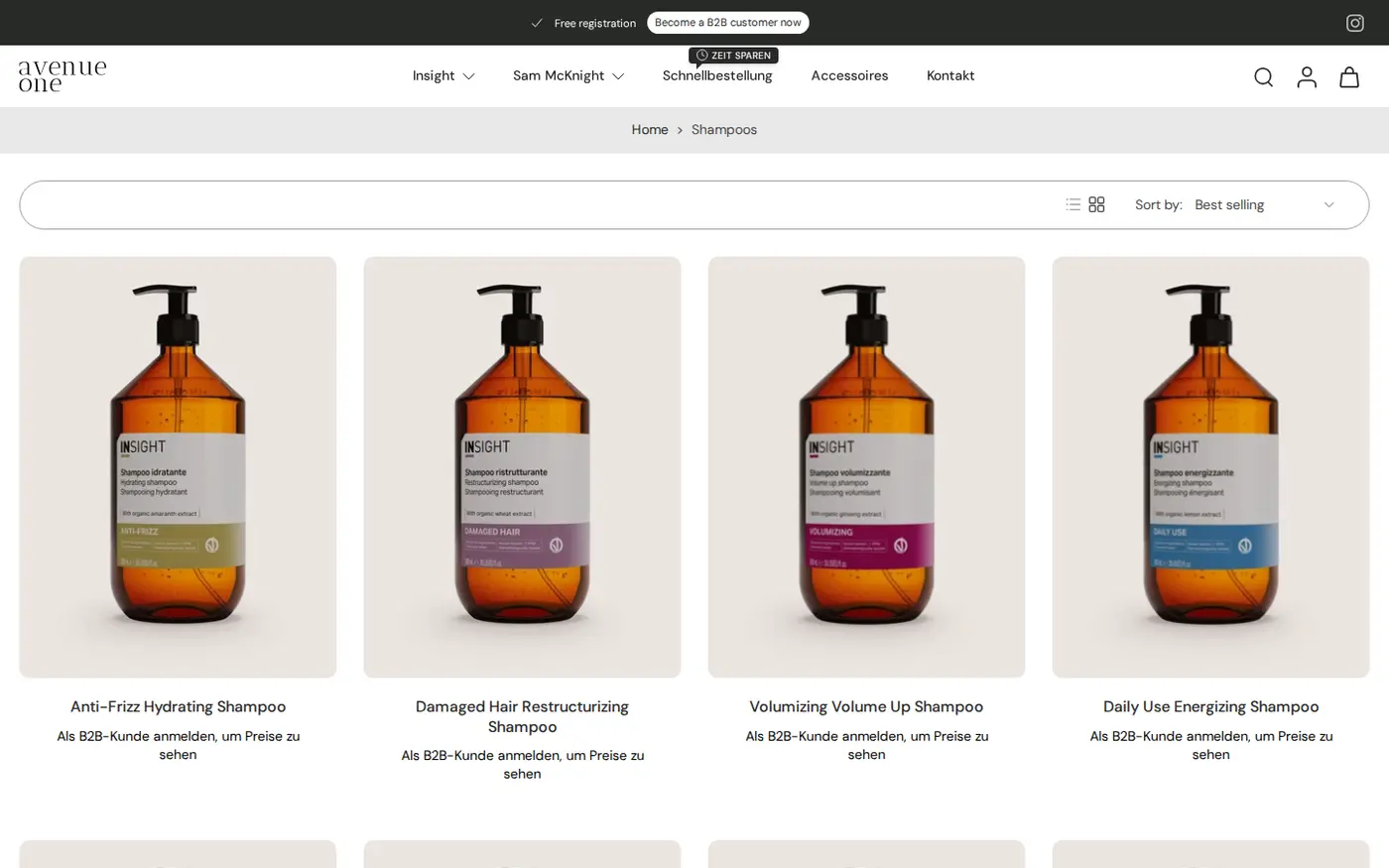
Task: Open the shopping bag cart icon
Action: click(x=1349, y=77)
